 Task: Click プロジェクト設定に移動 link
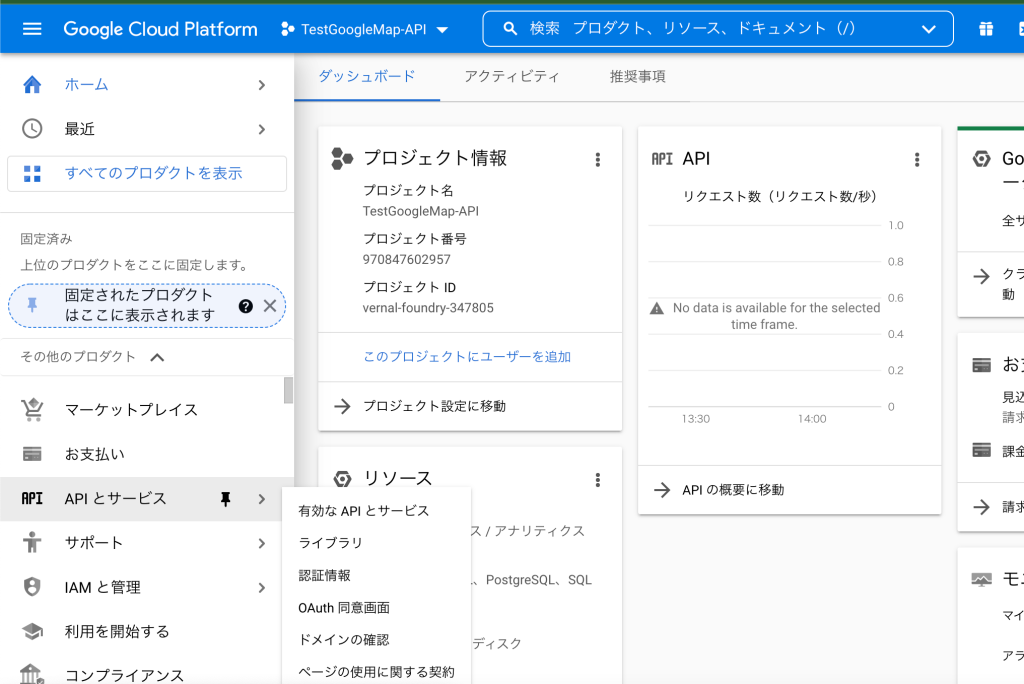tap(434, 406)
